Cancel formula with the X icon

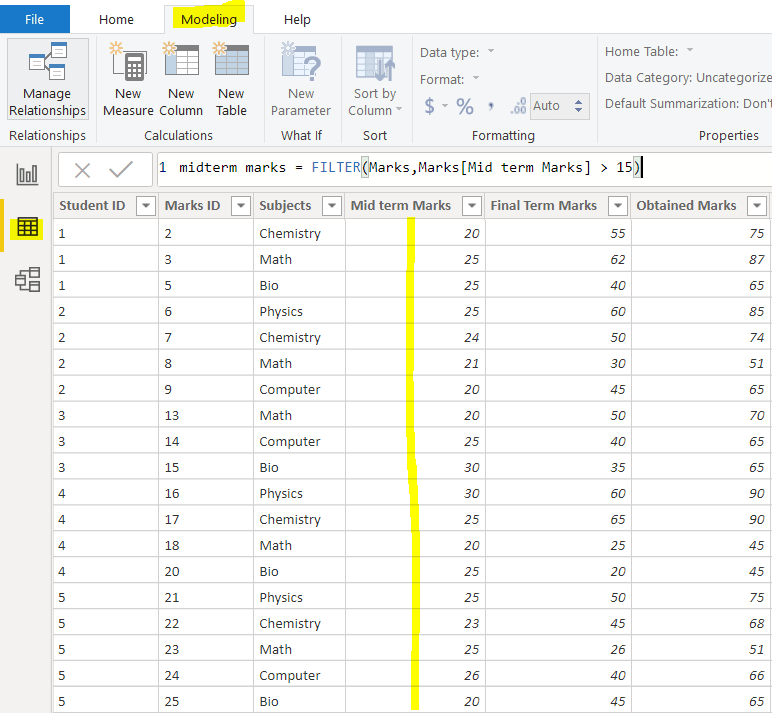pos(82,170)
